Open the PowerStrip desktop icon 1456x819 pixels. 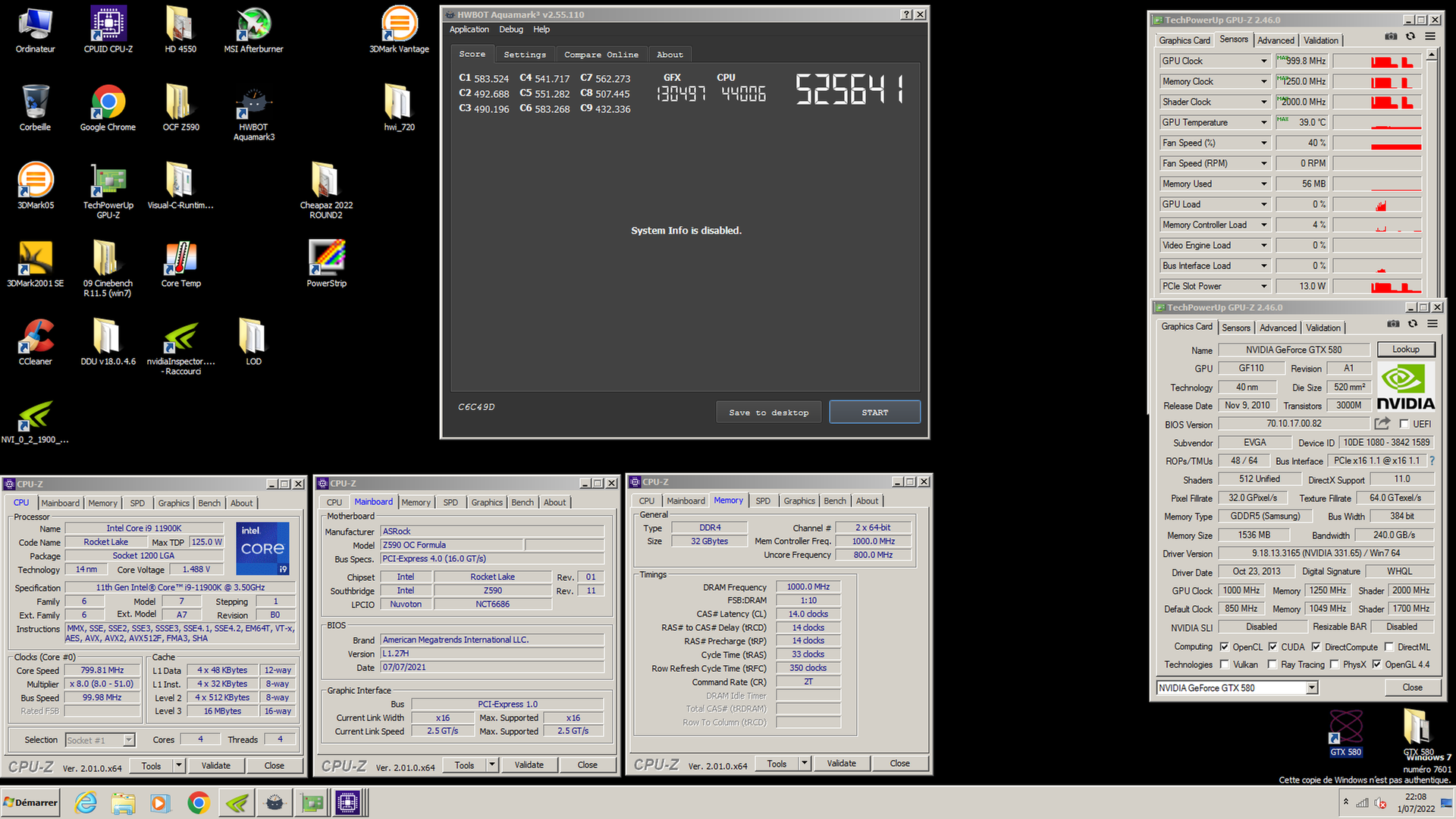click(x=326, y=264)
